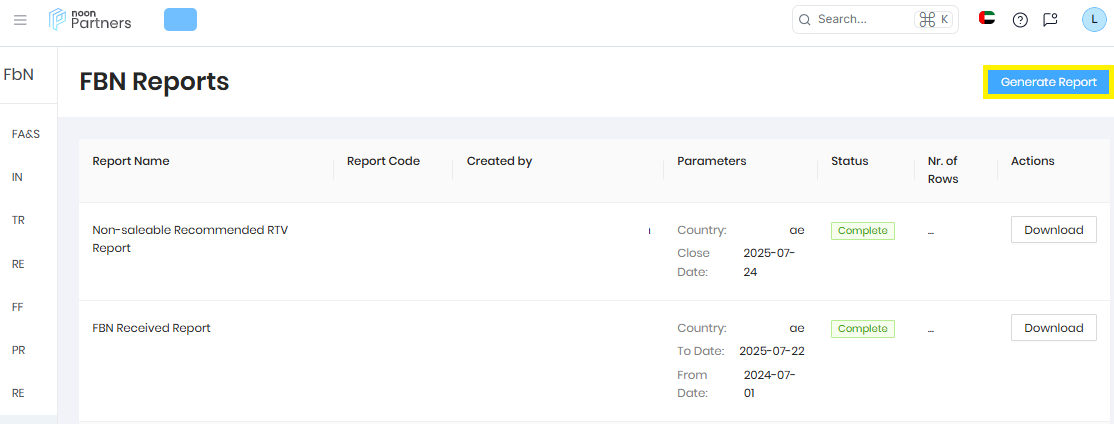Click the search magnifier icon
The image size is (1114, 424).
click(805, 20)
